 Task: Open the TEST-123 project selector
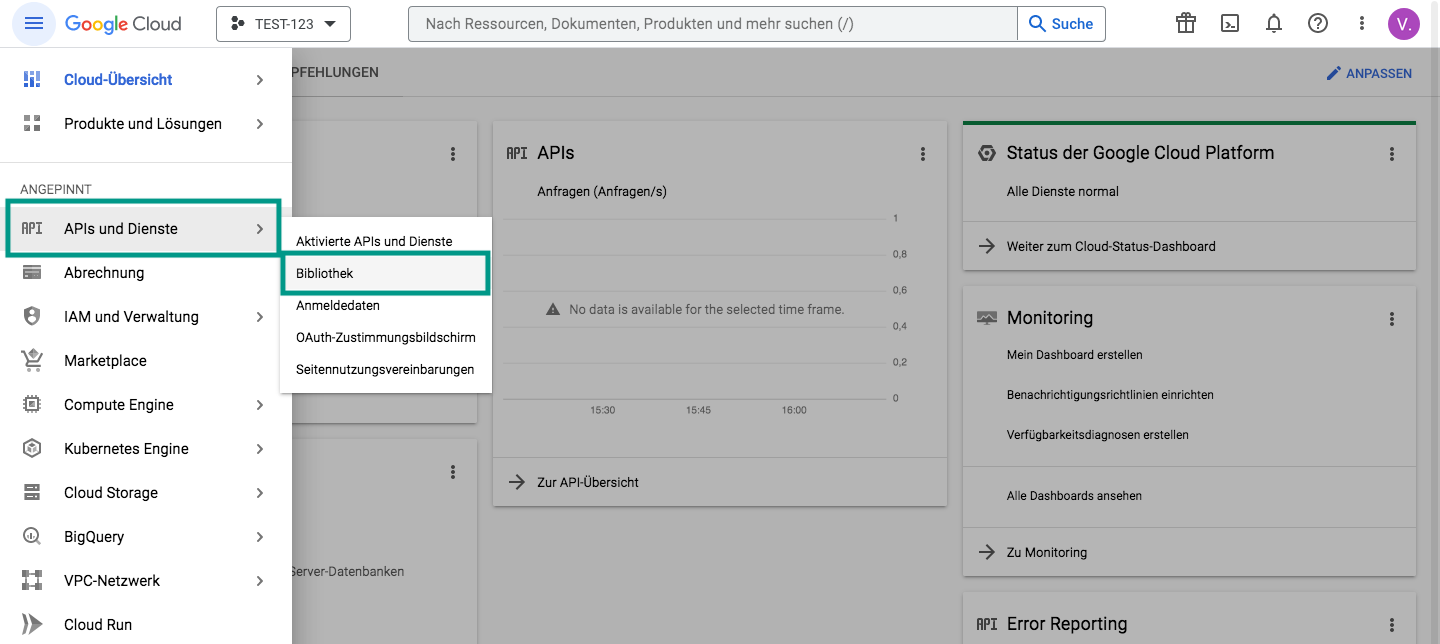click(283, 24)
